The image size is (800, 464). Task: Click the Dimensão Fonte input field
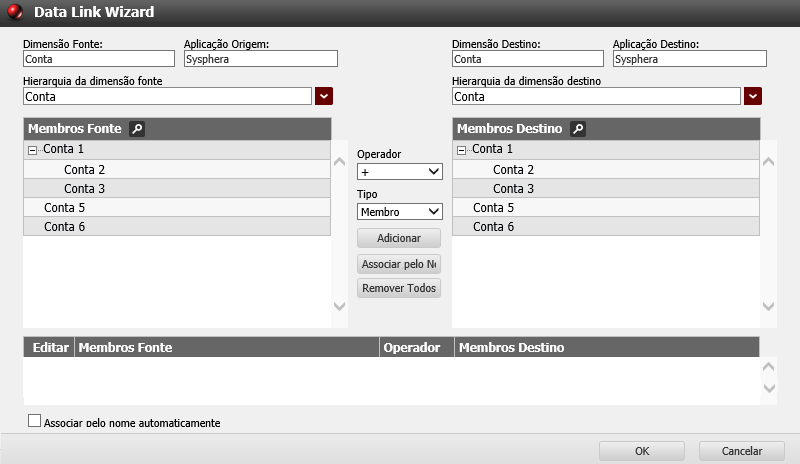(x=99, y=59)
